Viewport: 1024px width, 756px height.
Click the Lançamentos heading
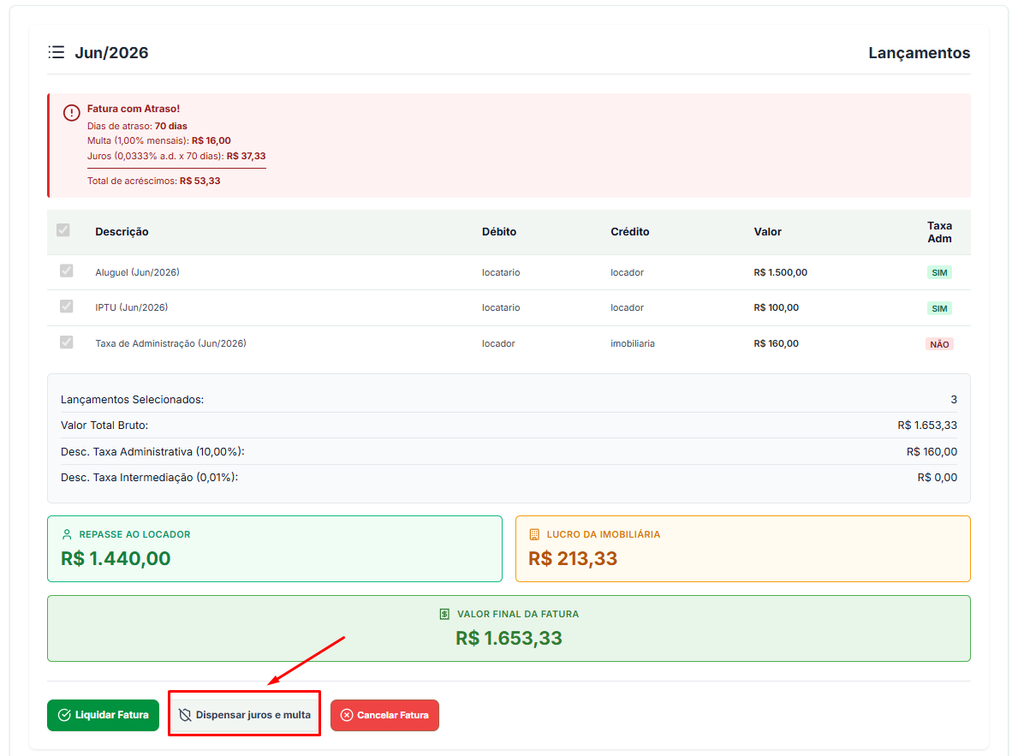919,53
